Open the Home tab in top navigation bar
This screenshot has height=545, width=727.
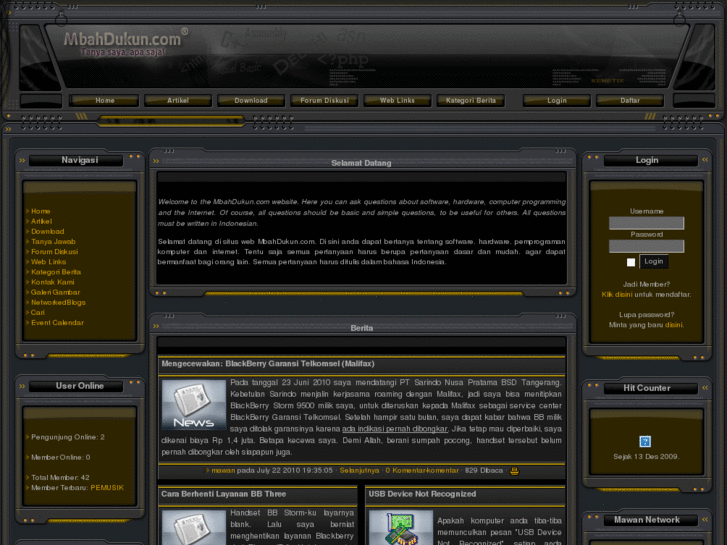pyautogui.click(x=104, y=101)
